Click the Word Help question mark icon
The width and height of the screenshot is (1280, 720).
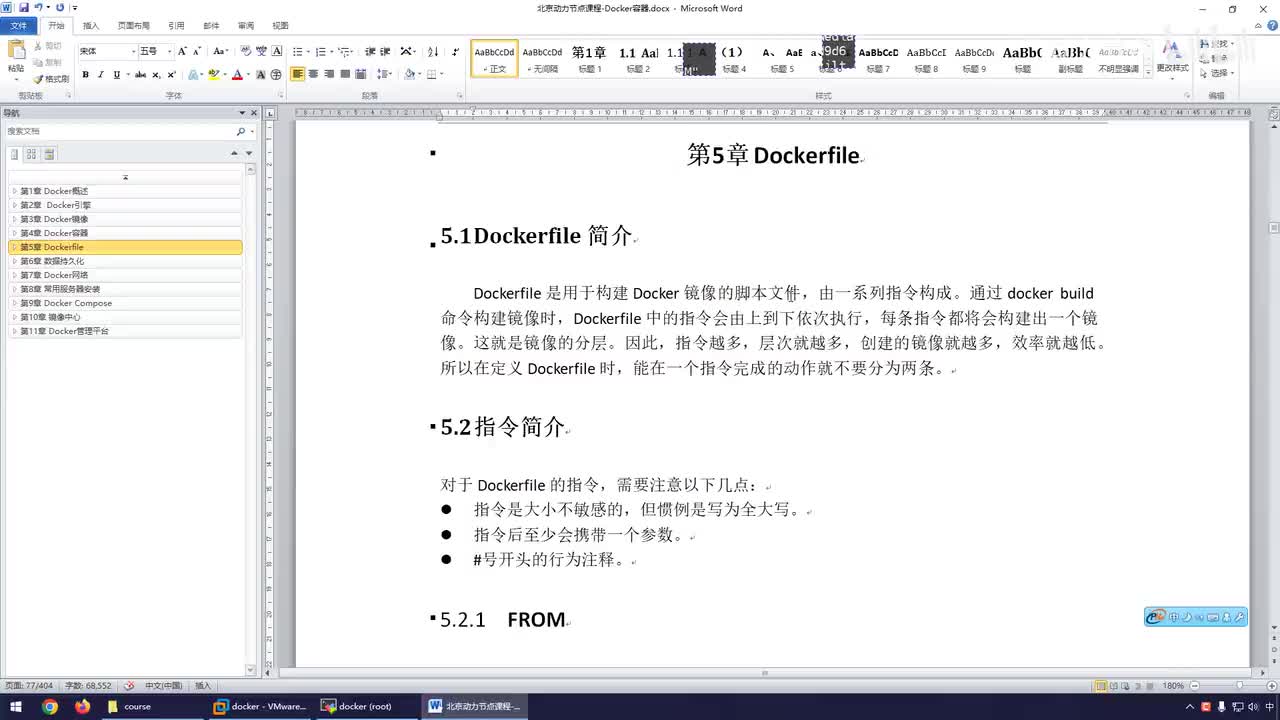coord(1272,26)
